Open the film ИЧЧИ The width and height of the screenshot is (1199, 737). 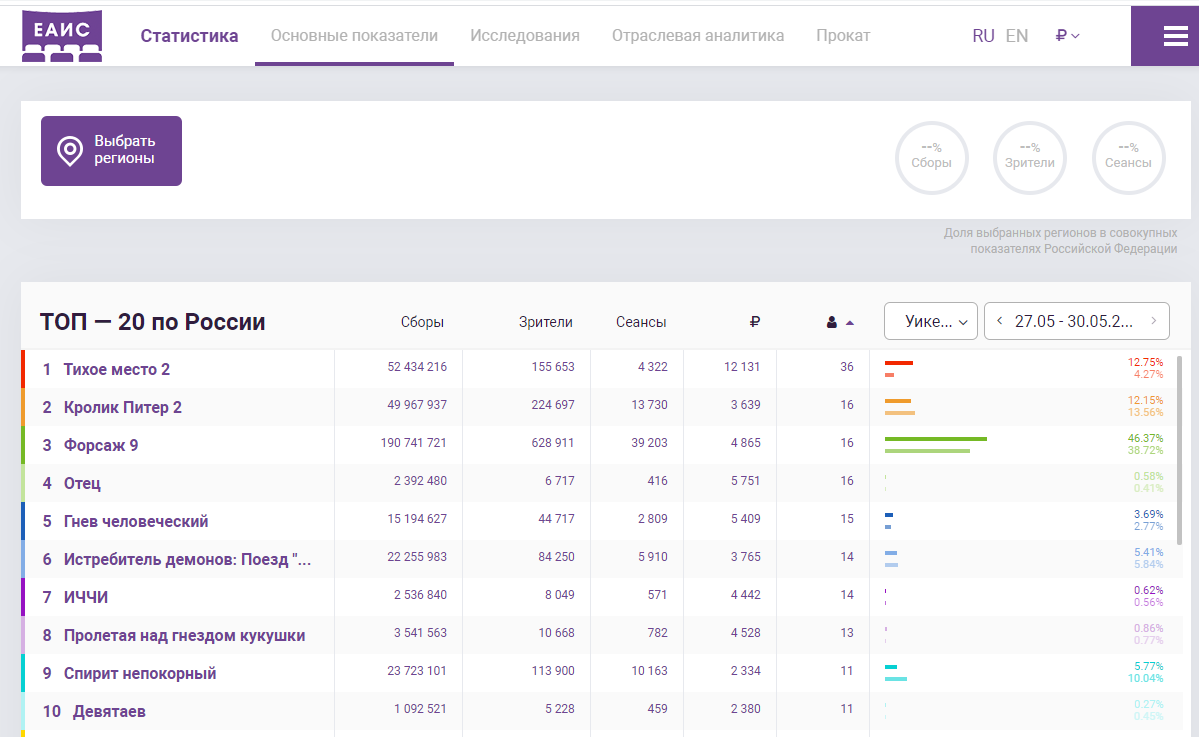tap(86, 597)
